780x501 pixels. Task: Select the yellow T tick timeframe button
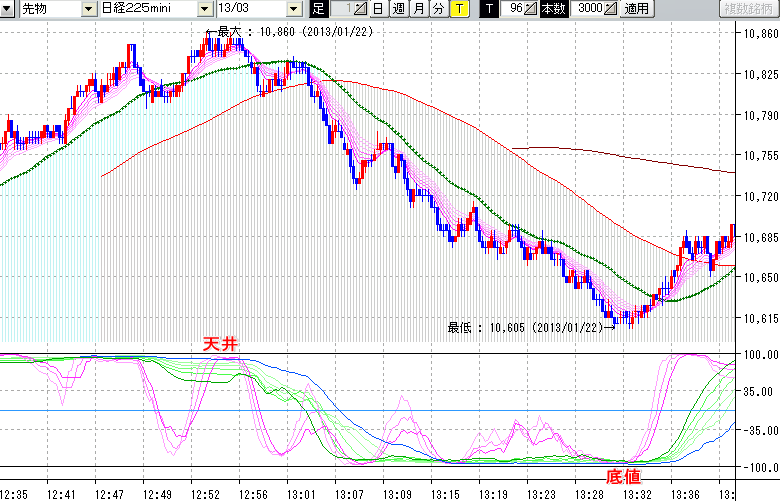(459, 9)
